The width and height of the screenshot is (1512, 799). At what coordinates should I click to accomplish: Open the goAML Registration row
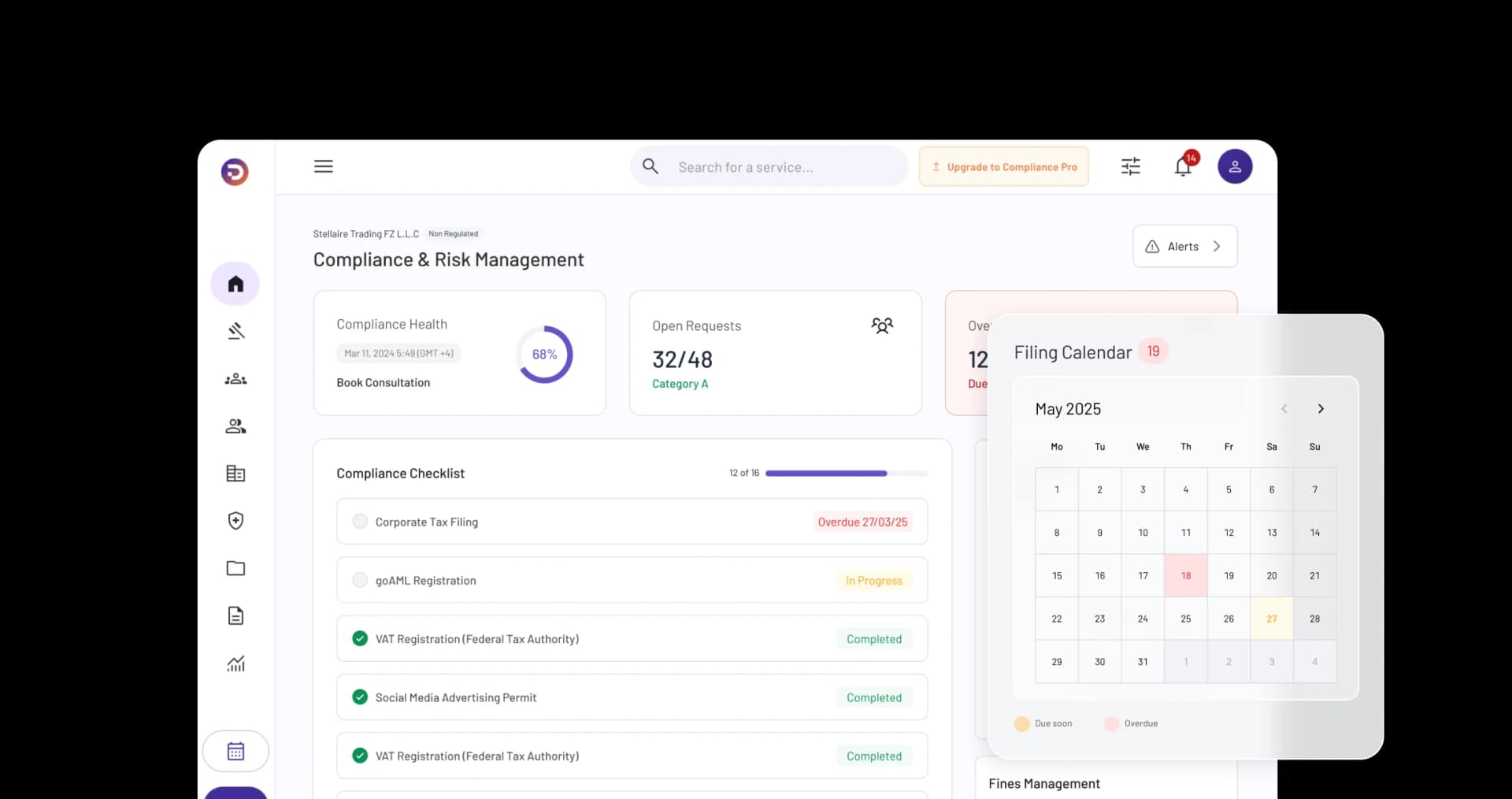[x=632, y=580]
